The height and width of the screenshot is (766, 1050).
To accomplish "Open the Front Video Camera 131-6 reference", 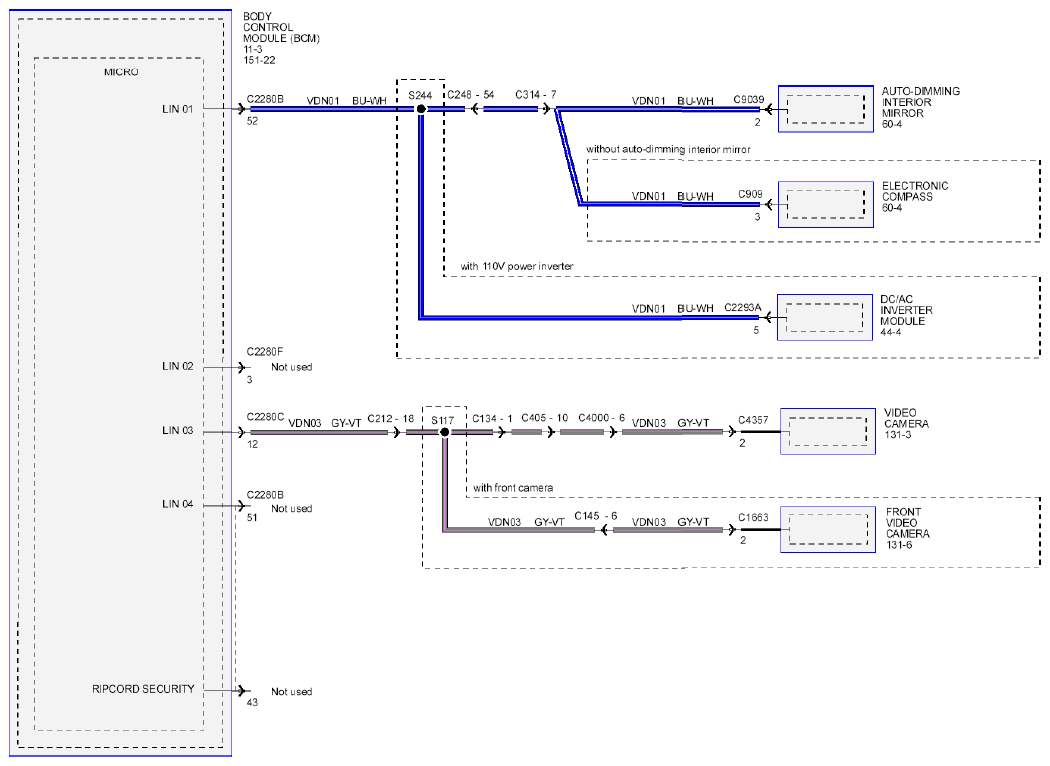I will coord(899,545).
